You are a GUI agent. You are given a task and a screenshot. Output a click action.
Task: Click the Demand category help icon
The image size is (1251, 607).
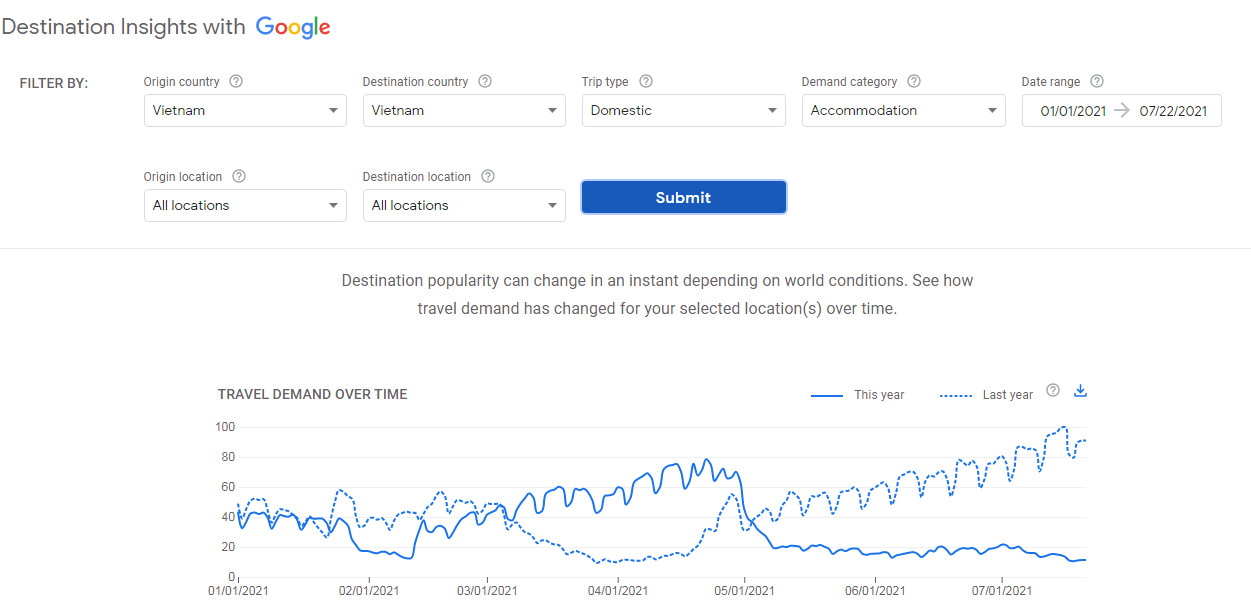click(x=914, y=82)
